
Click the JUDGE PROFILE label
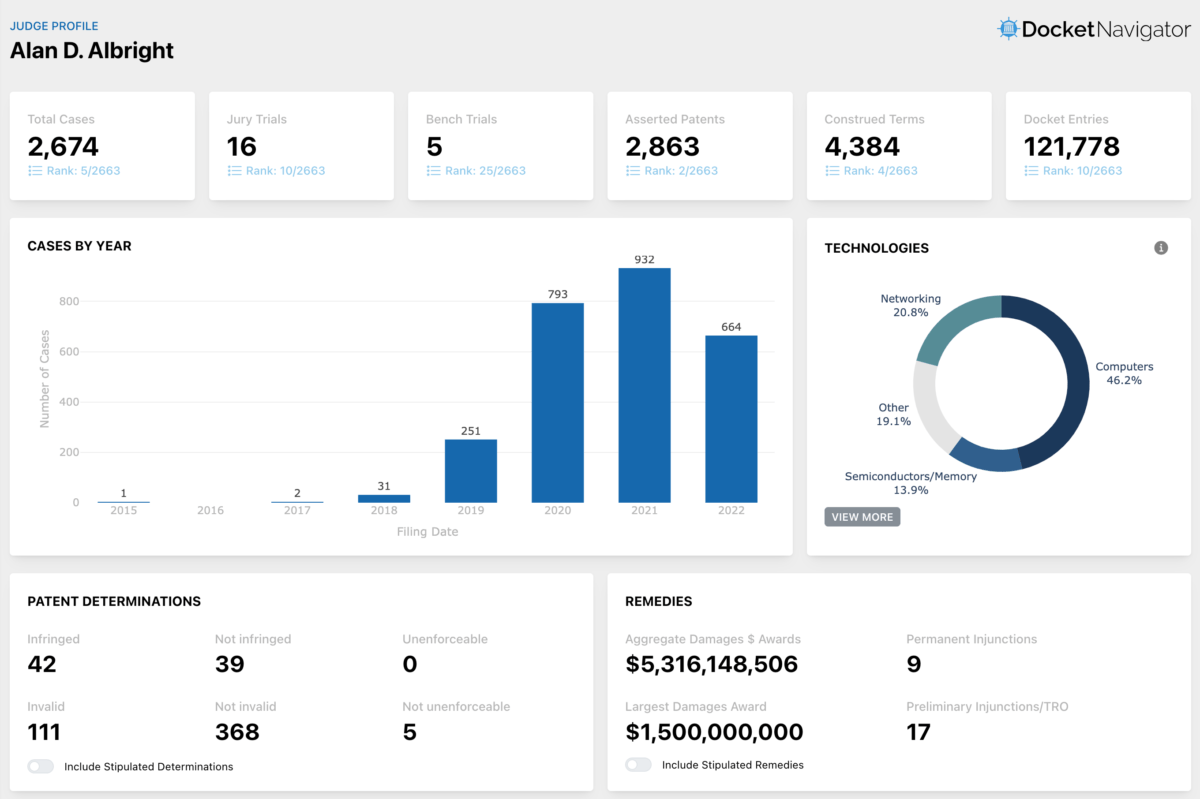coord(54,25)
